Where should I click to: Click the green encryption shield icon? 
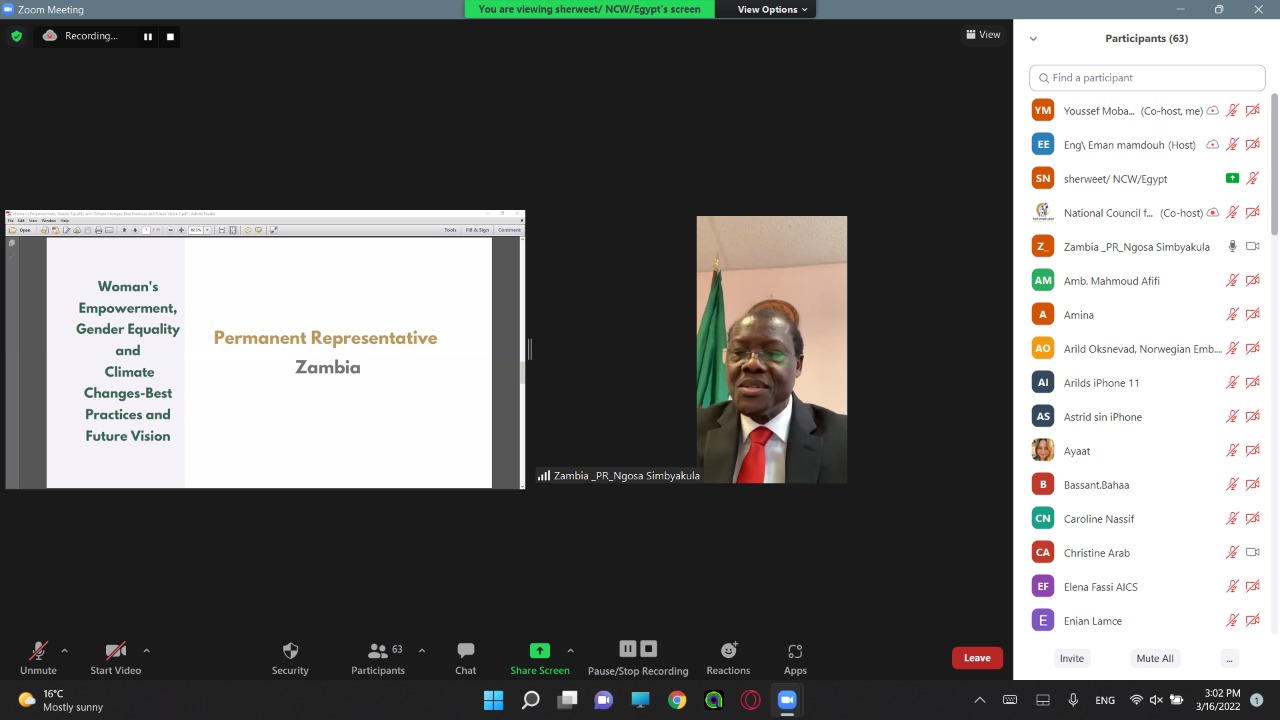coord(16,36)
